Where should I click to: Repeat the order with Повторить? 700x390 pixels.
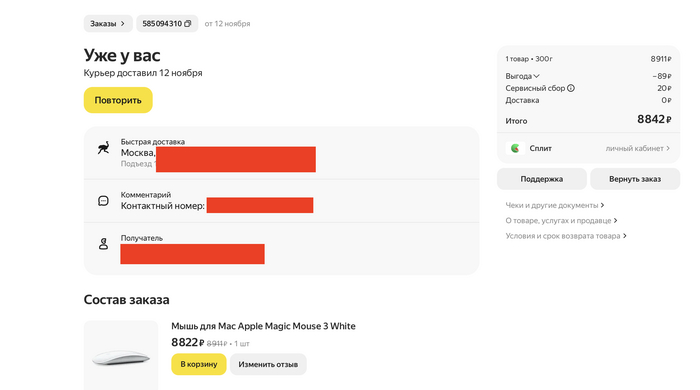click(118, 100)
